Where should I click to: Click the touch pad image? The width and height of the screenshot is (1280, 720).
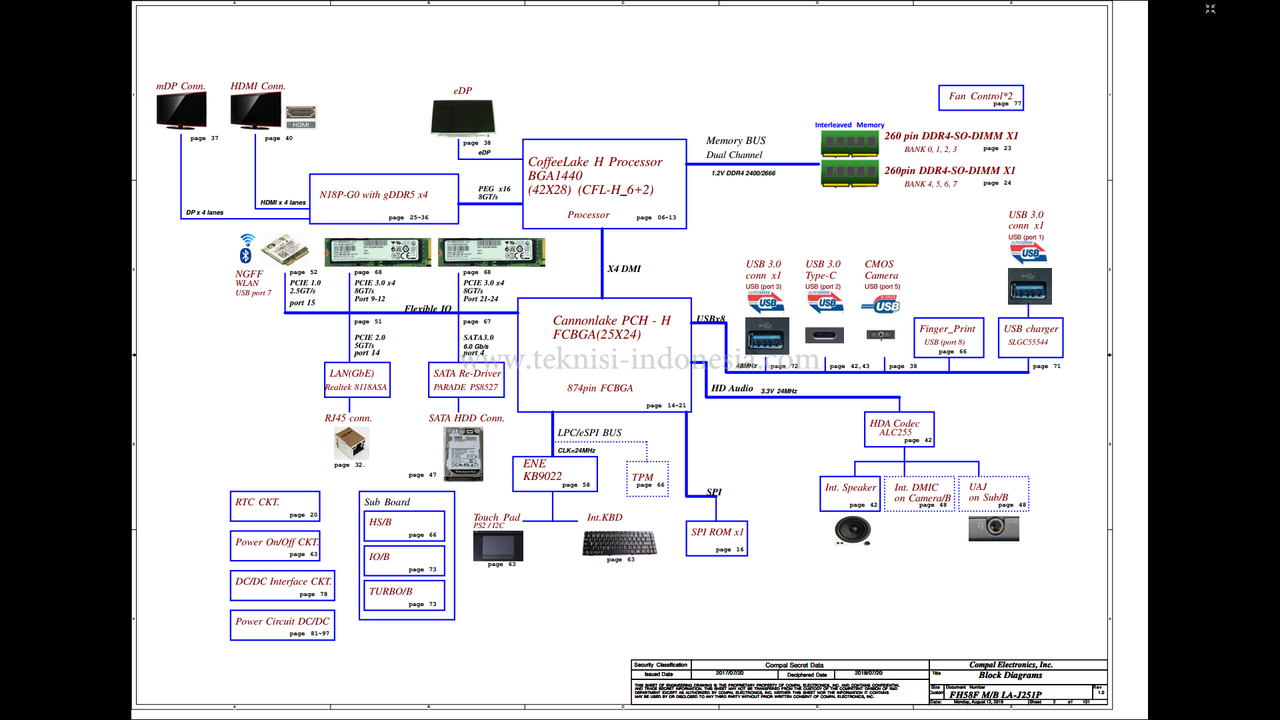[x=497, y=545]
